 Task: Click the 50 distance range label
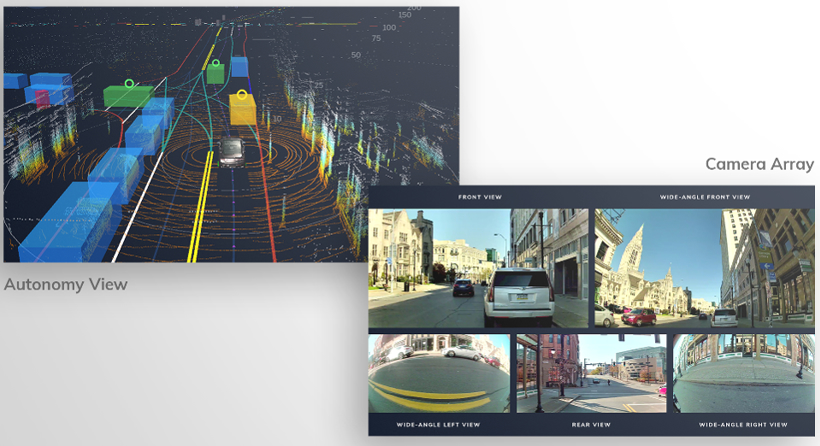click(x=354, y=54)
